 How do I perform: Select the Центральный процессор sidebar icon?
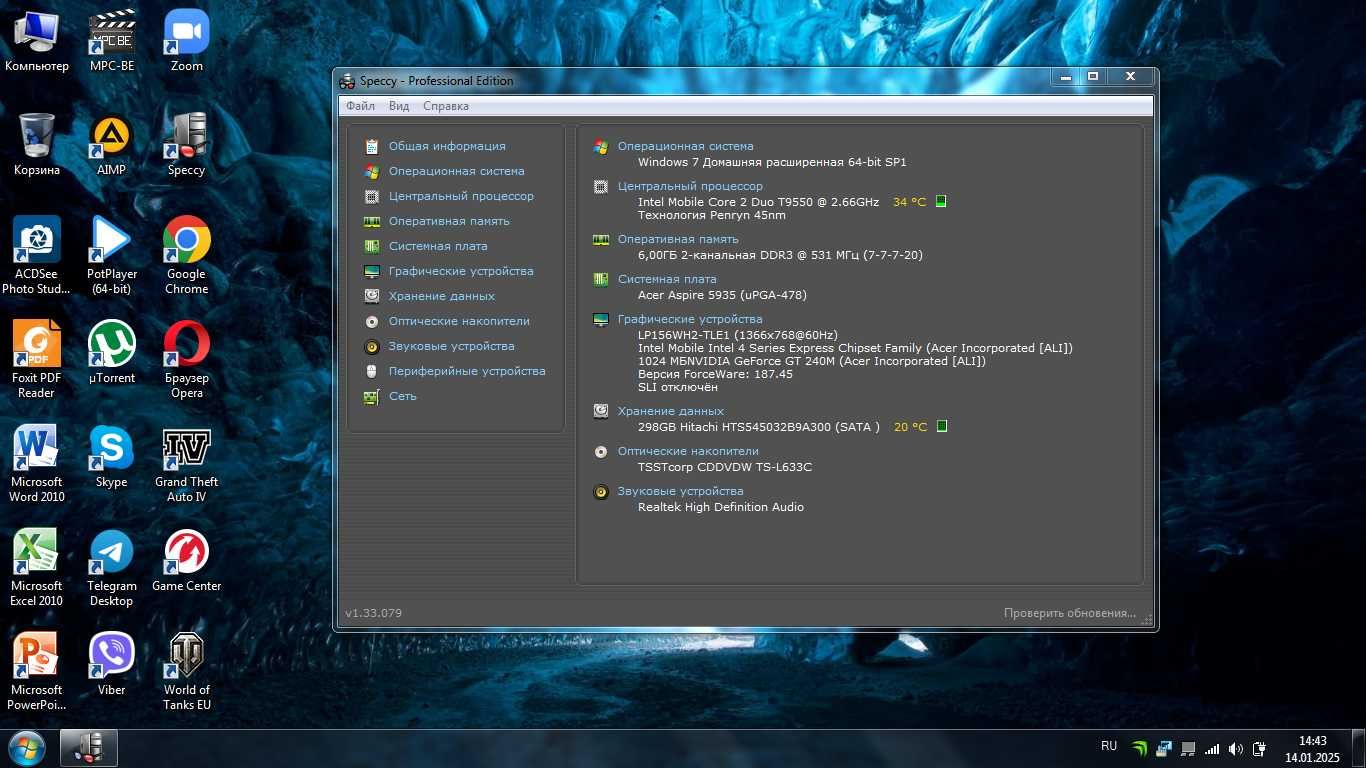point(372,196)
